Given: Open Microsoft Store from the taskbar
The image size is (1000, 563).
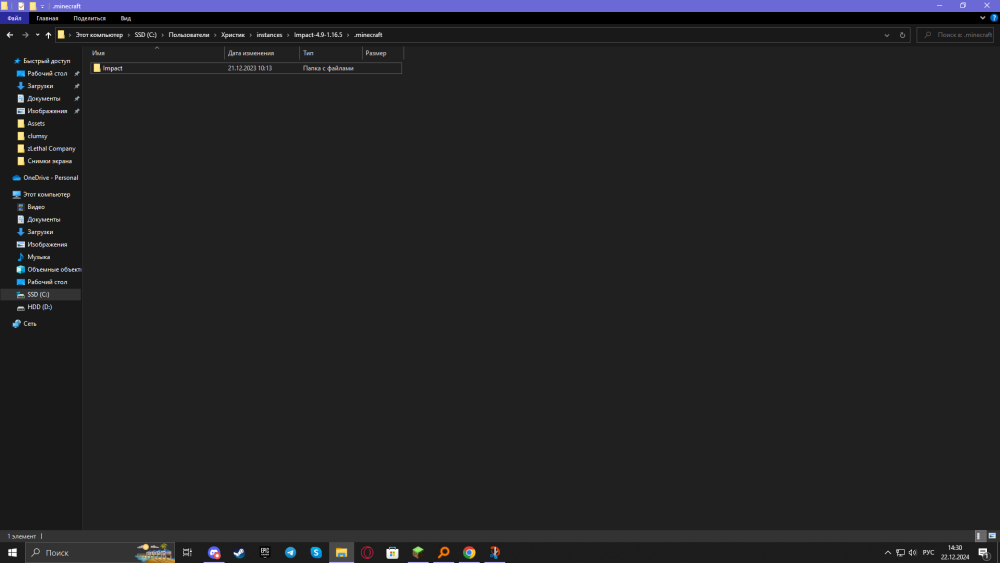Looking at the screenshot, I should 392,553.
